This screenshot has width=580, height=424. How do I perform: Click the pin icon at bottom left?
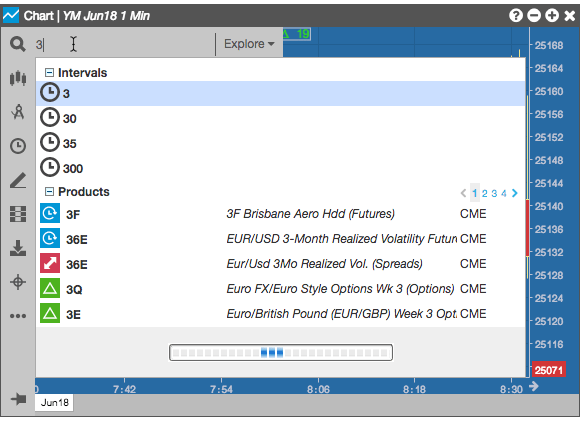pyautogui.click(x=18, y=399)
